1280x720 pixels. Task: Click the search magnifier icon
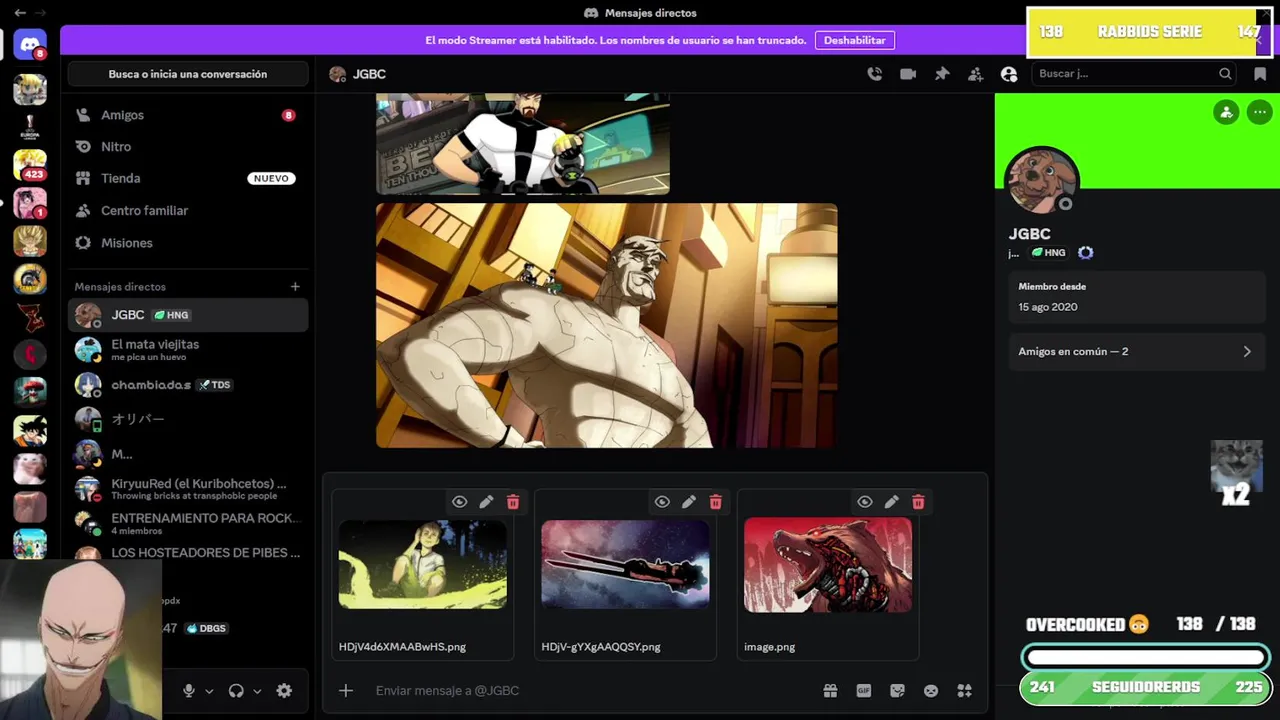coord(1225,74)
